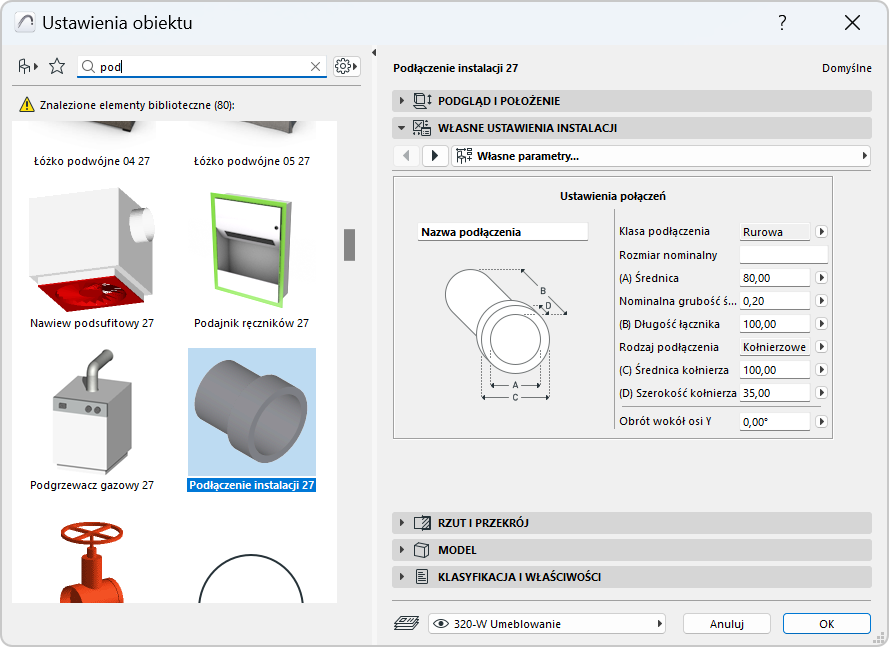The height and width of the screenshot is (647, 889).
Task: Open search settings gear menu
Action: click(346, 67)
